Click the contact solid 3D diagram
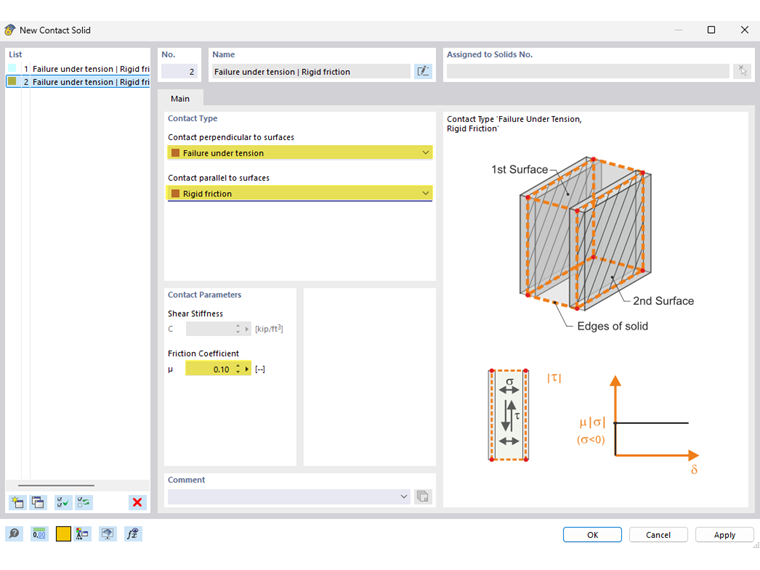Screen dimensions: 760x570 click(x=586, y=234)
